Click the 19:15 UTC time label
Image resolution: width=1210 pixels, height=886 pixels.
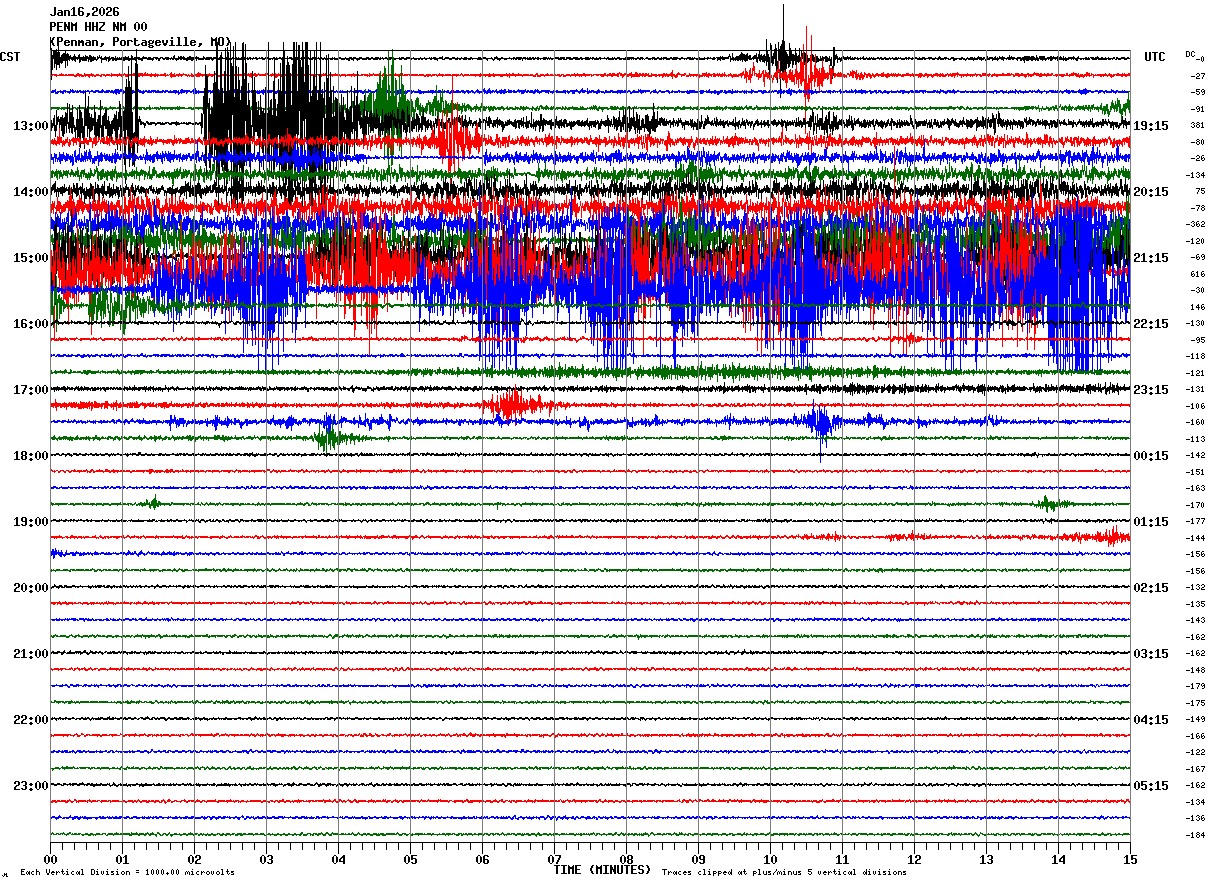pos(1151,126)
